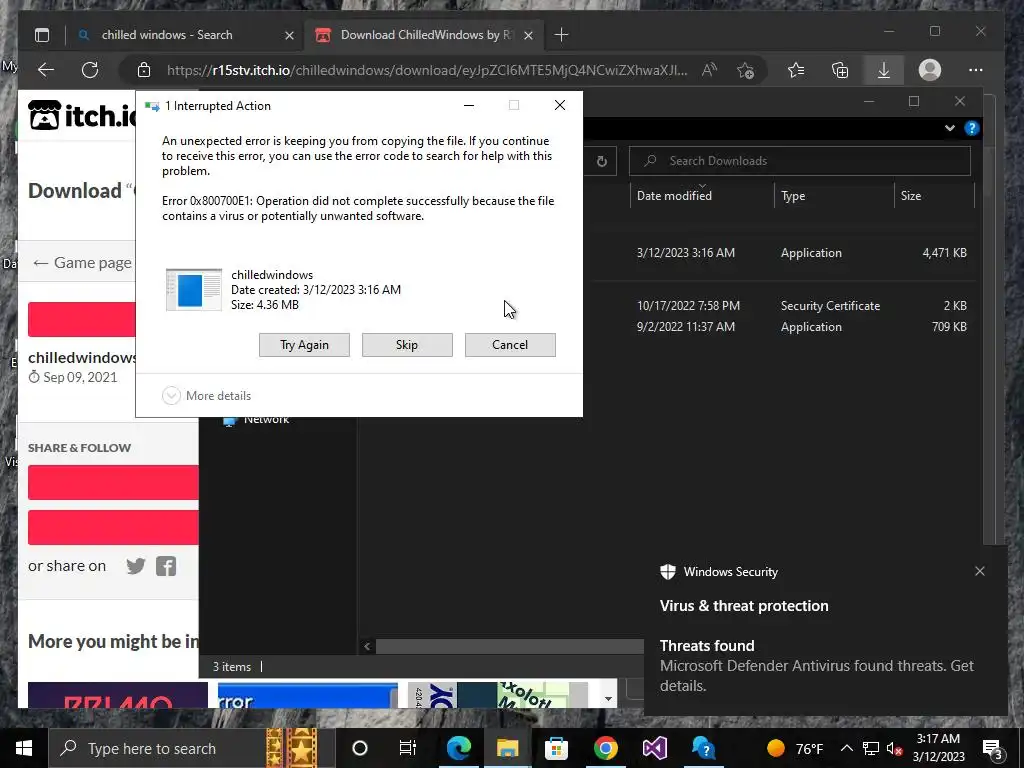Screen dimensions: 1024x768
Task: Click Try Again in Interrupted Action dialog
Action: (304, 345)
